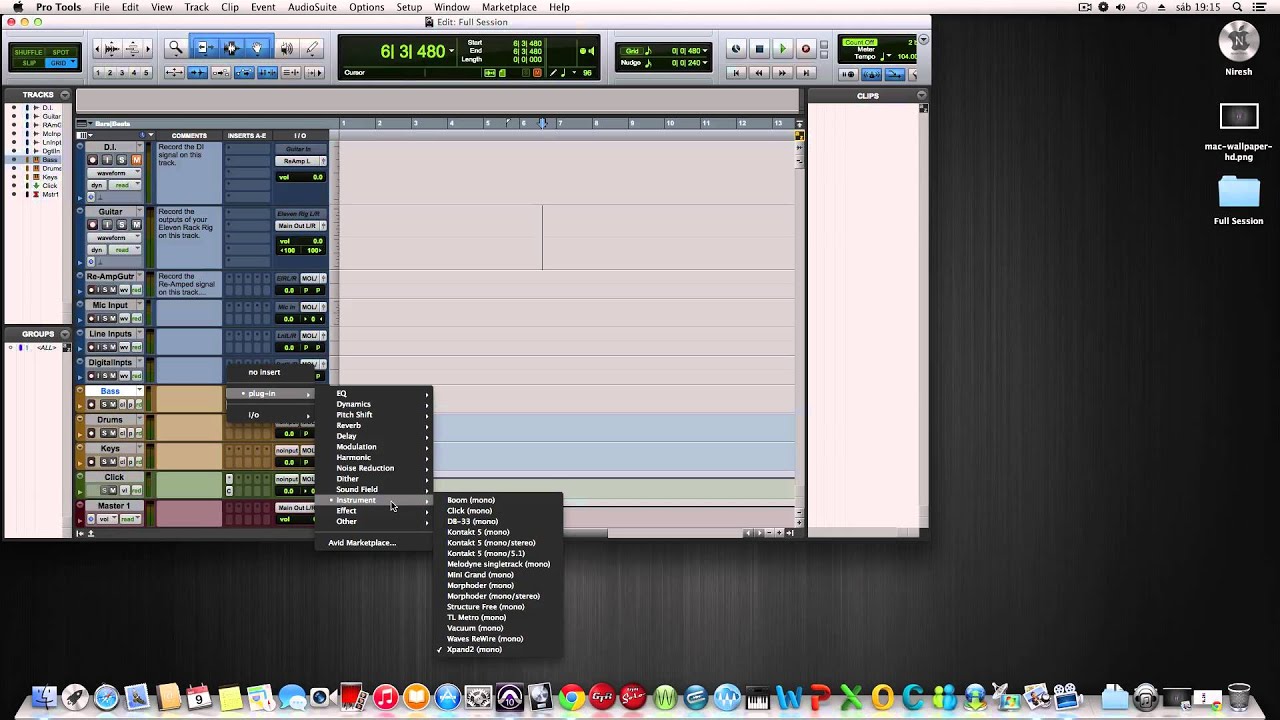Click the Main Out L/R output on Guitar
Image resolution: width=1280 pixels, height=720 pixels.
coord(297,226)
